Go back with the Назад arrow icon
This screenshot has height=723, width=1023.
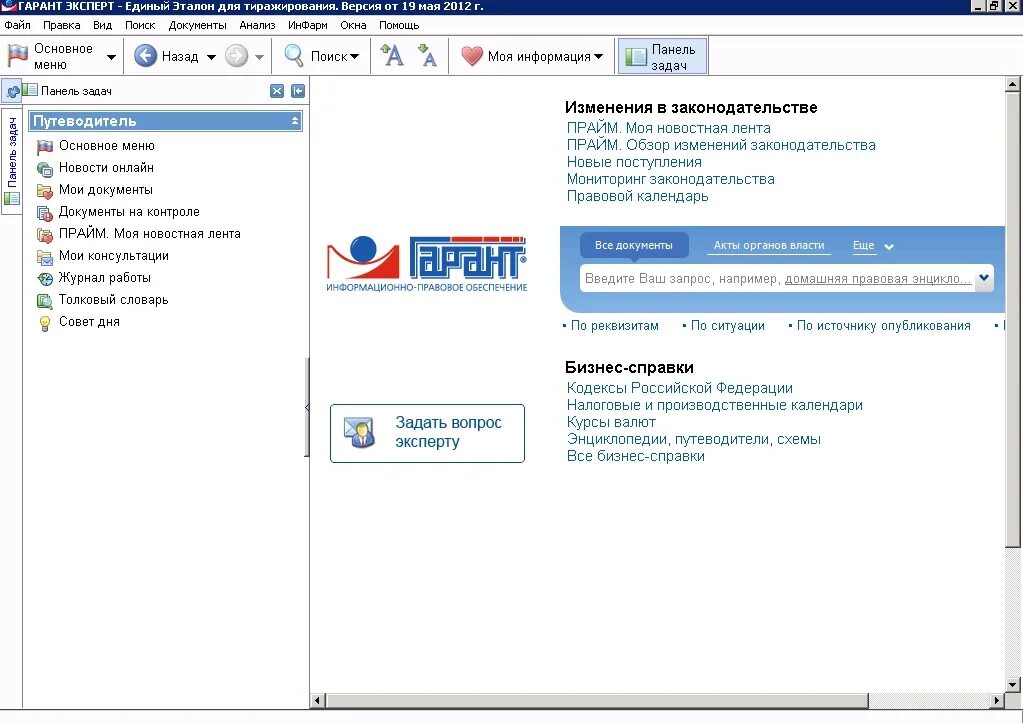[145, 56]
